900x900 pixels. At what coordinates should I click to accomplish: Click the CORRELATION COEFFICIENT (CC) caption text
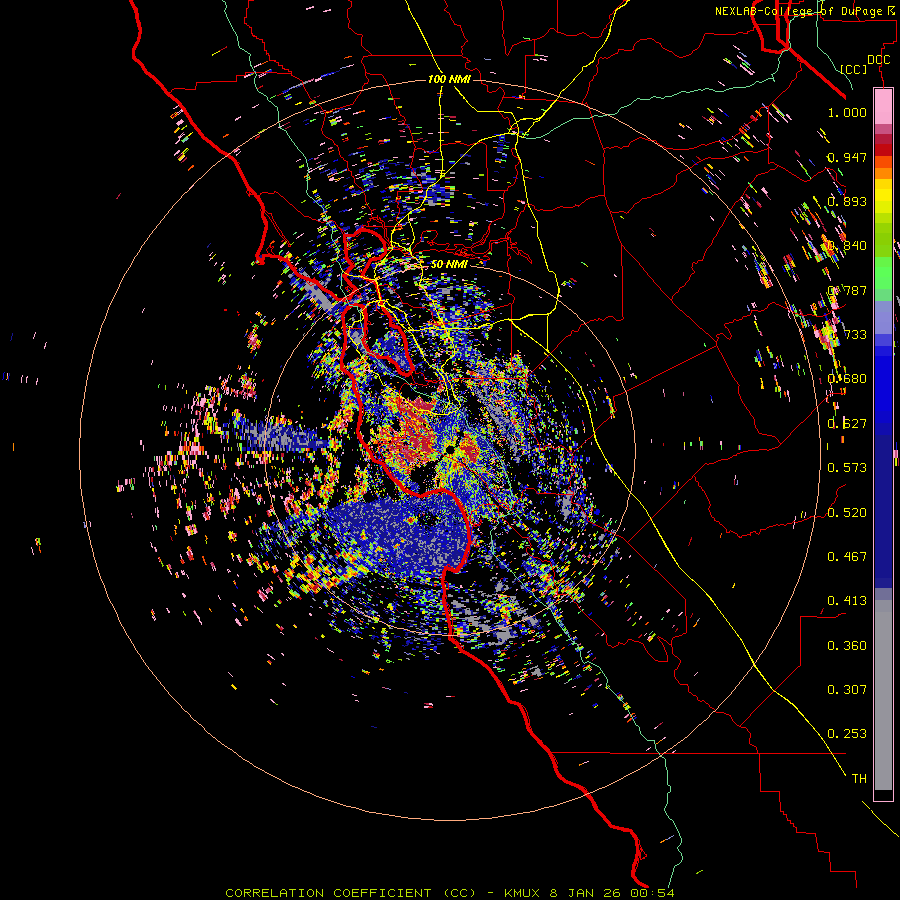coord(350,893)
